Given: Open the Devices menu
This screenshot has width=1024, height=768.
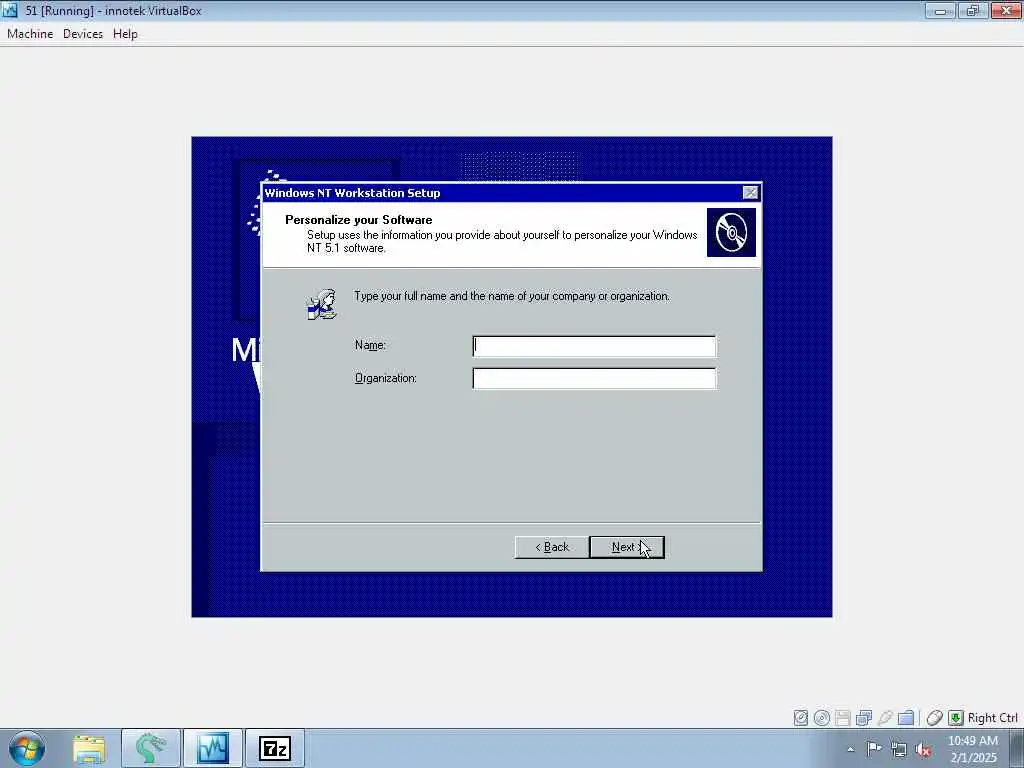Looking at the screenshot, I should tap(83, 34).
